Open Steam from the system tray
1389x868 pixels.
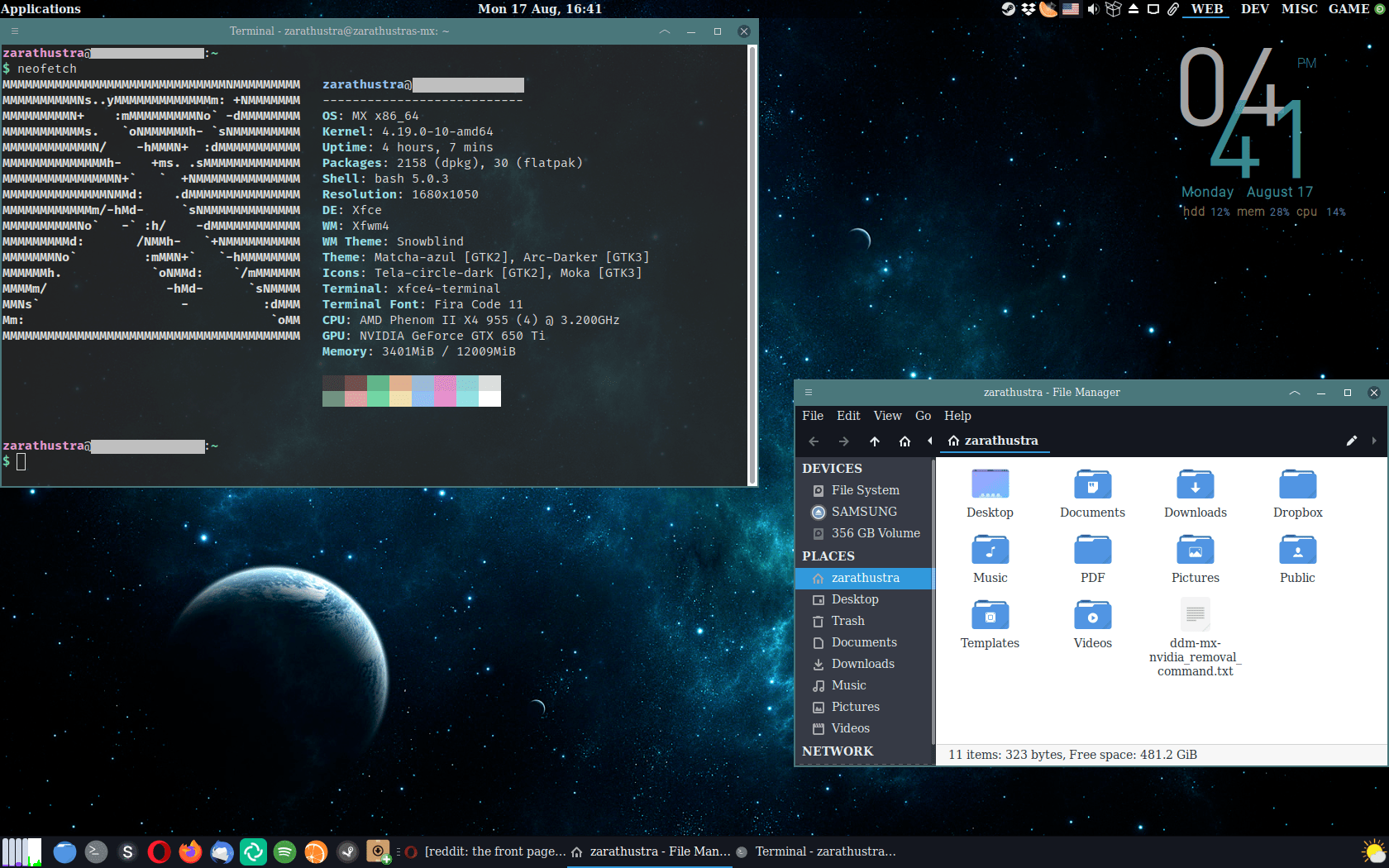tap(1009, 9)
